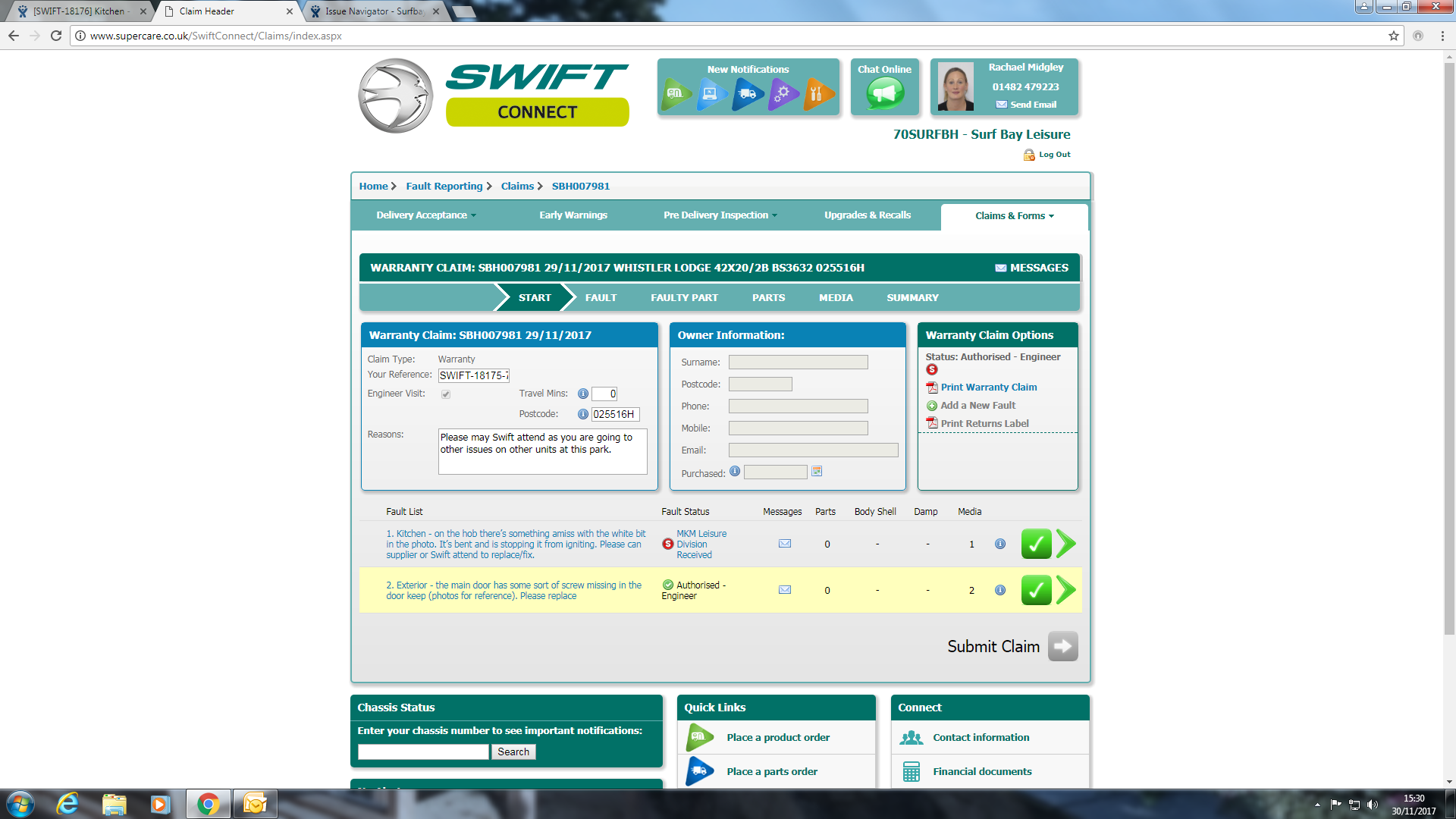Open the Claims & Forms dropdown

pyautogui.click(x=1014, y=216)
